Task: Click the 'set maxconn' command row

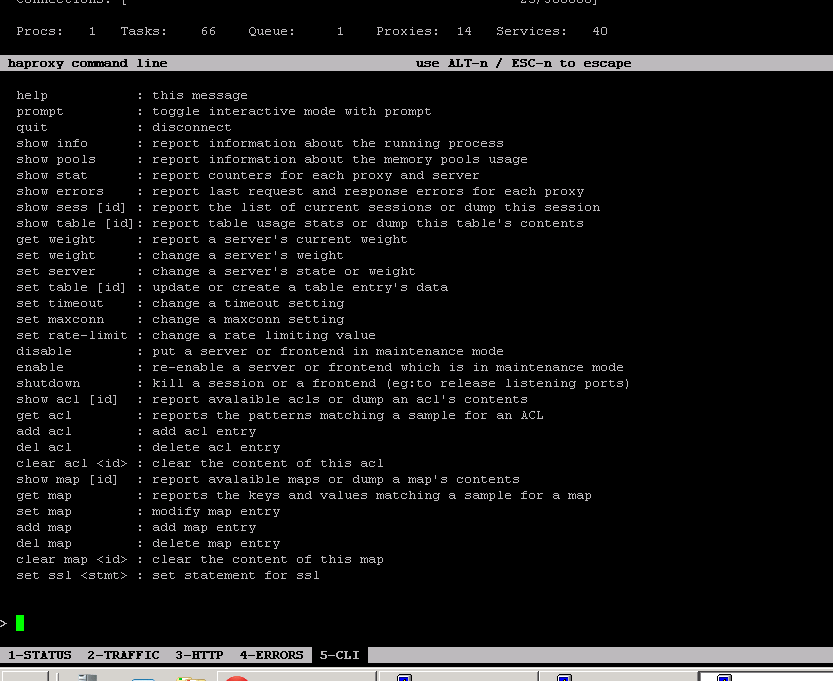Action: point(180,319)
